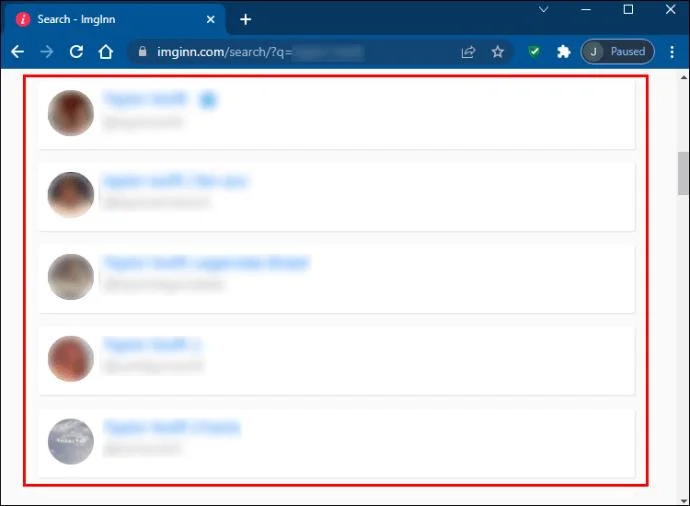The width and height of the screenshot is (690, 506).
Task: Maximize the browser window
Action: click(628, 9)
